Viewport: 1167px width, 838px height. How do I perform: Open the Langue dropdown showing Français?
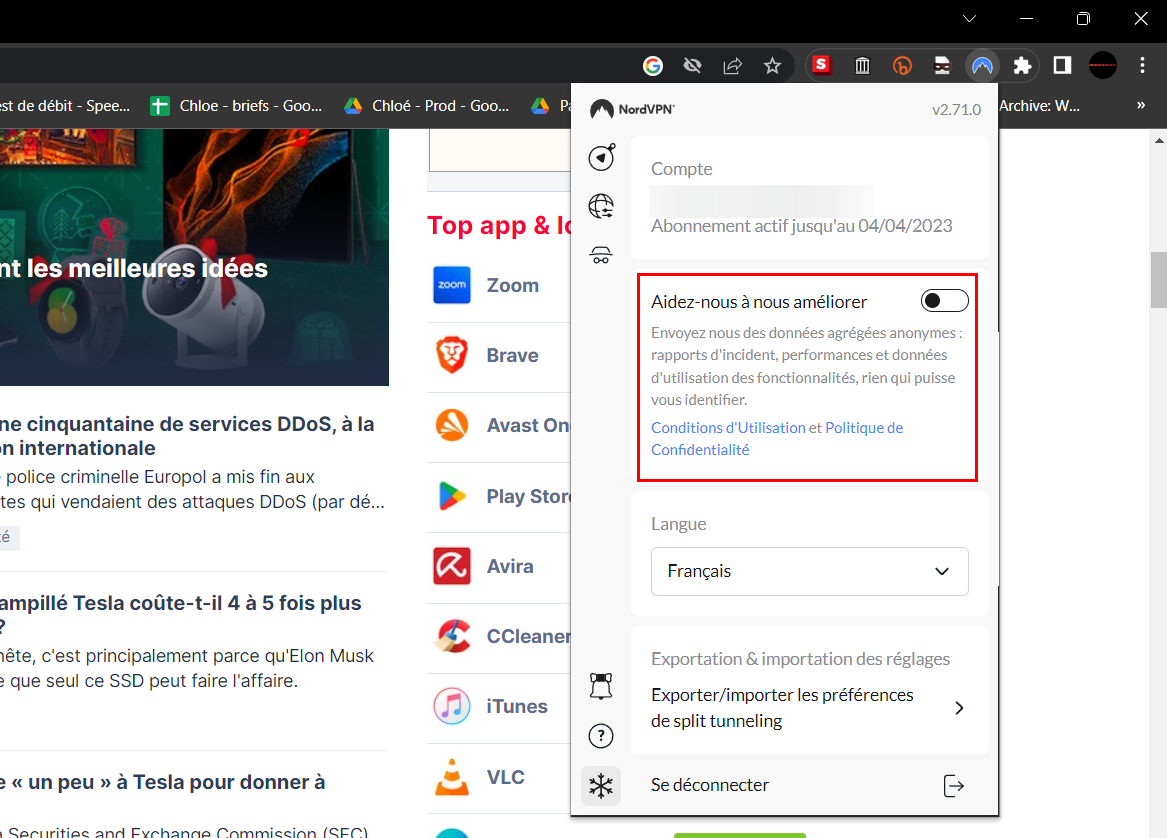click(809, 571)
